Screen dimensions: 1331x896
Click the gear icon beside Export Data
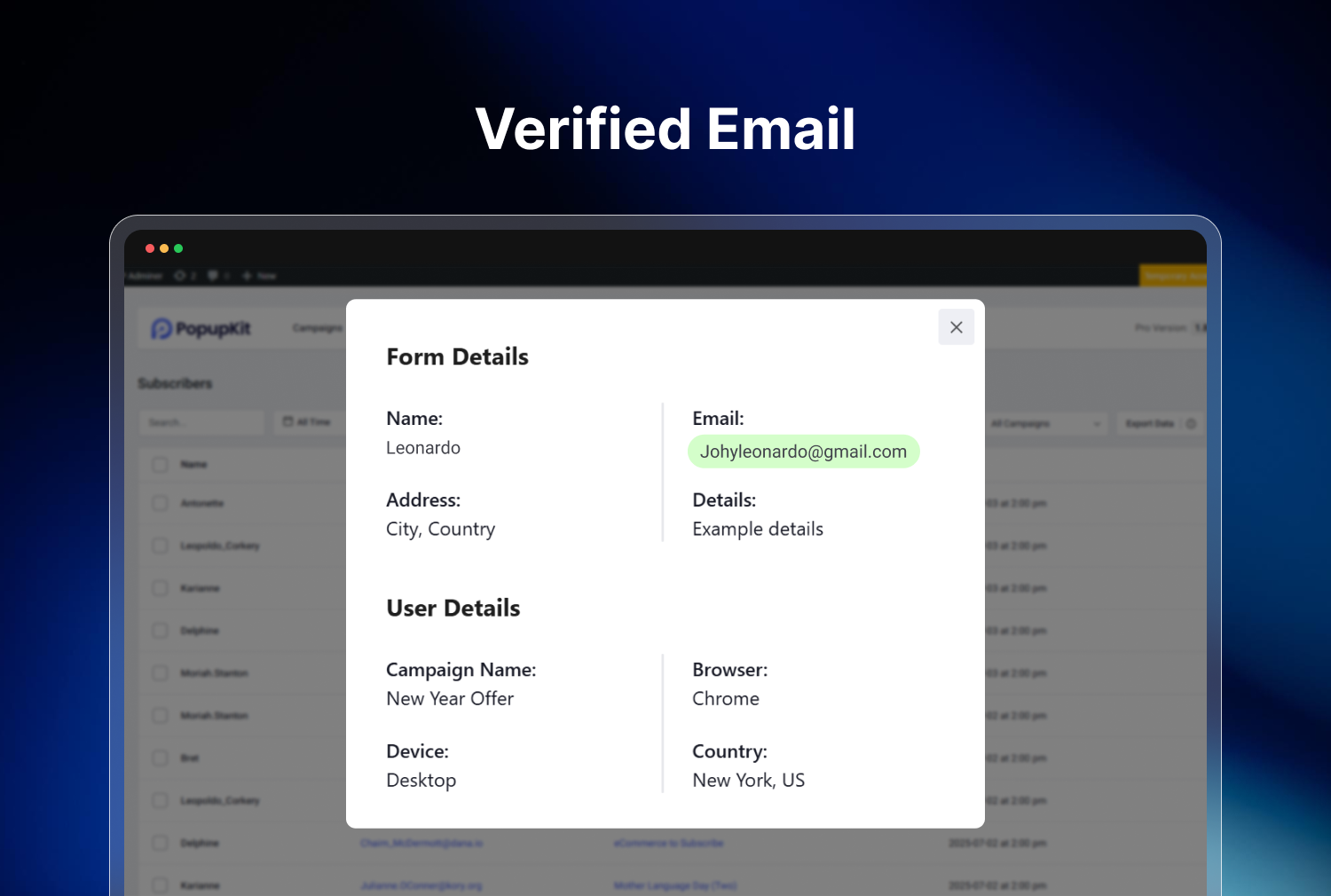1191,423
